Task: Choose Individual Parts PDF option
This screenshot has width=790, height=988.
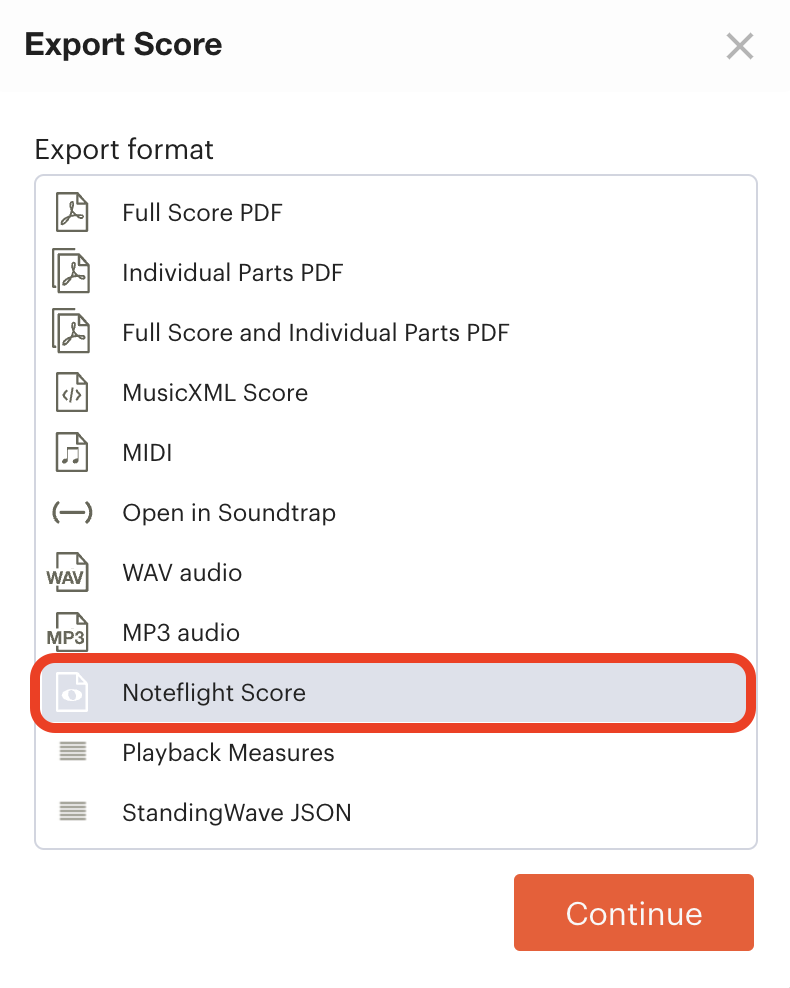Action: (x=396, y=272)
